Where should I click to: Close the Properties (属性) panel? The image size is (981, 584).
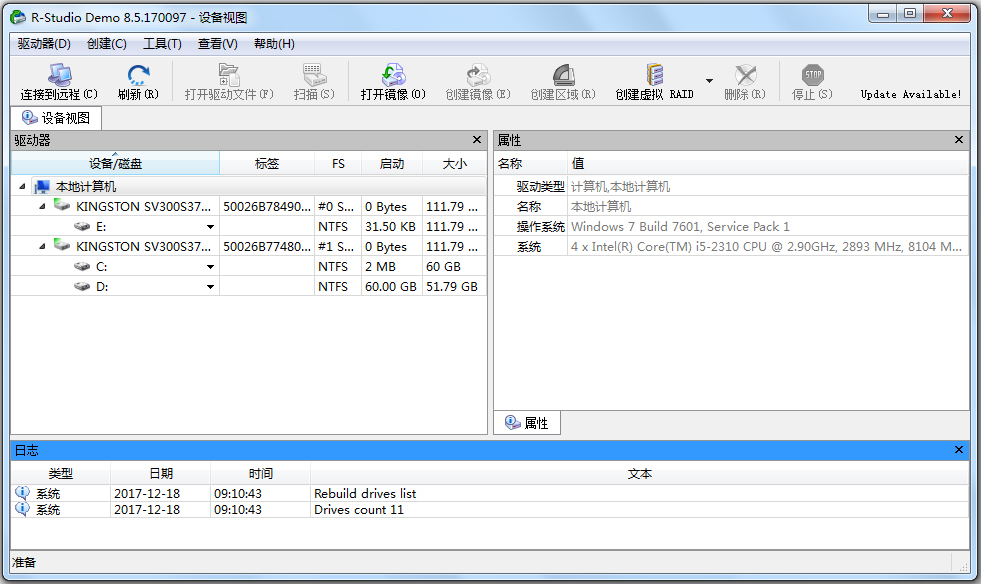coord(958,140)
